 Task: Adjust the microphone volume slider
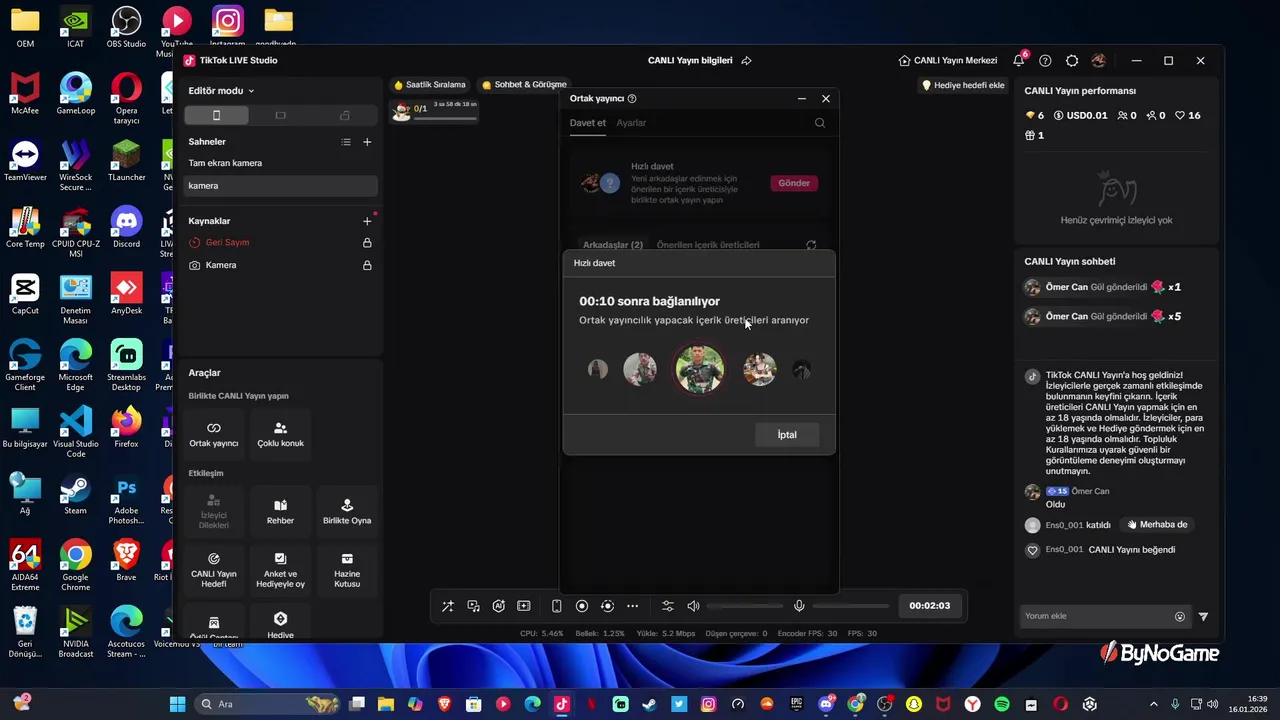850,606
